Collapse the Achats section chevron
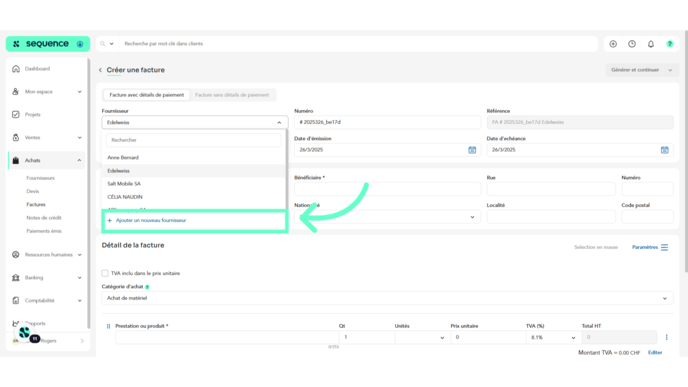Screen dimensions: 688x387 [79, 161]
